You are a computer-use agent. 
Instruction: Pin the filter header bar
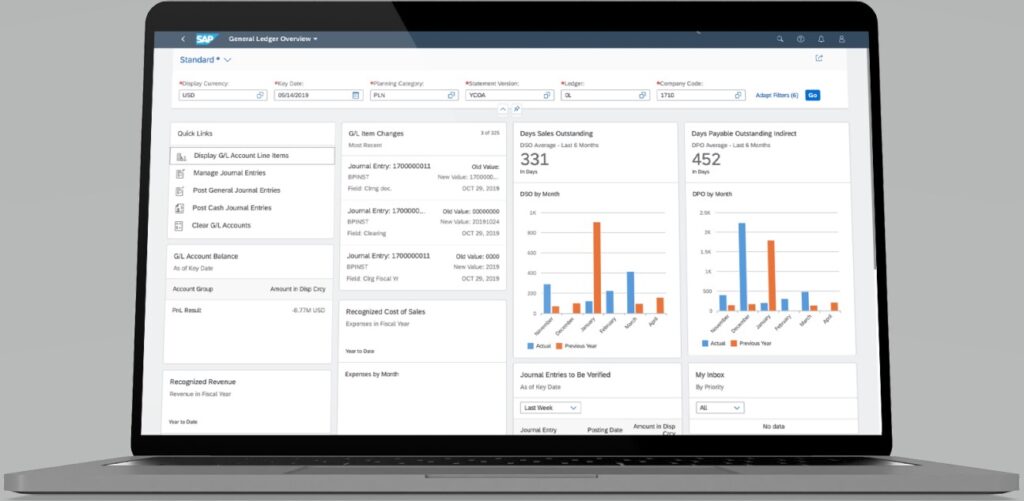click(517, 109)
